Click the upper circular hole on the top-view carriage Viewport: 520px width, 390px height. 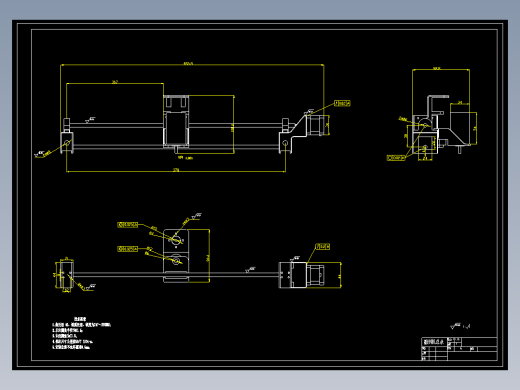[176, 240]
